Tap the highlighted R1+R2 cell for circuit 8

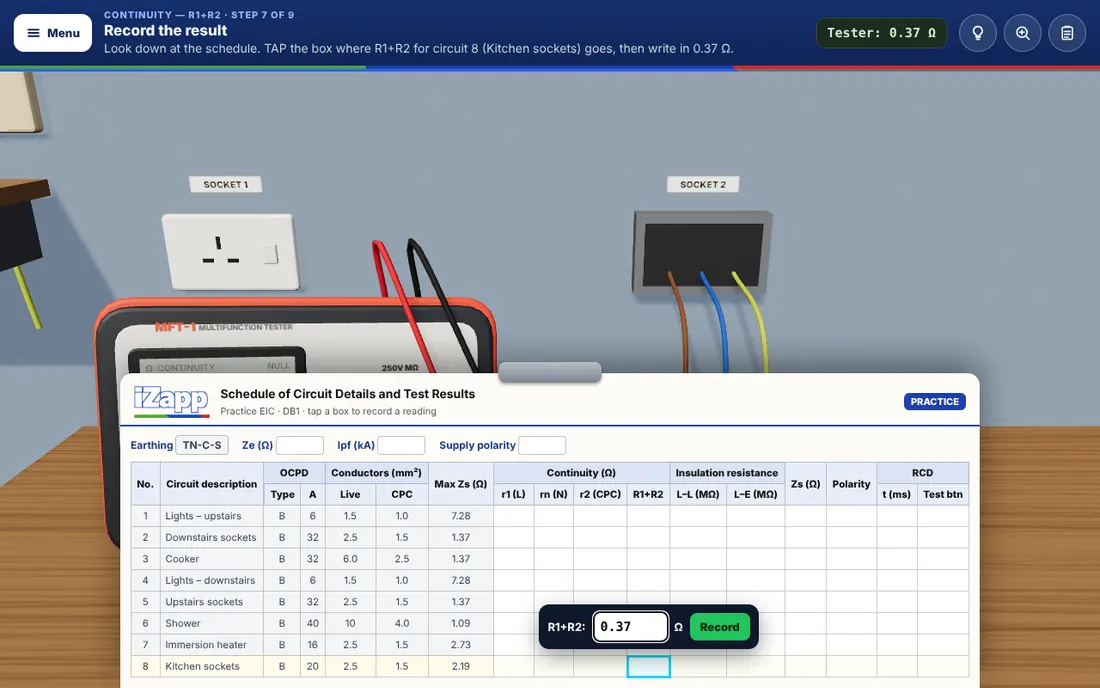648,666
